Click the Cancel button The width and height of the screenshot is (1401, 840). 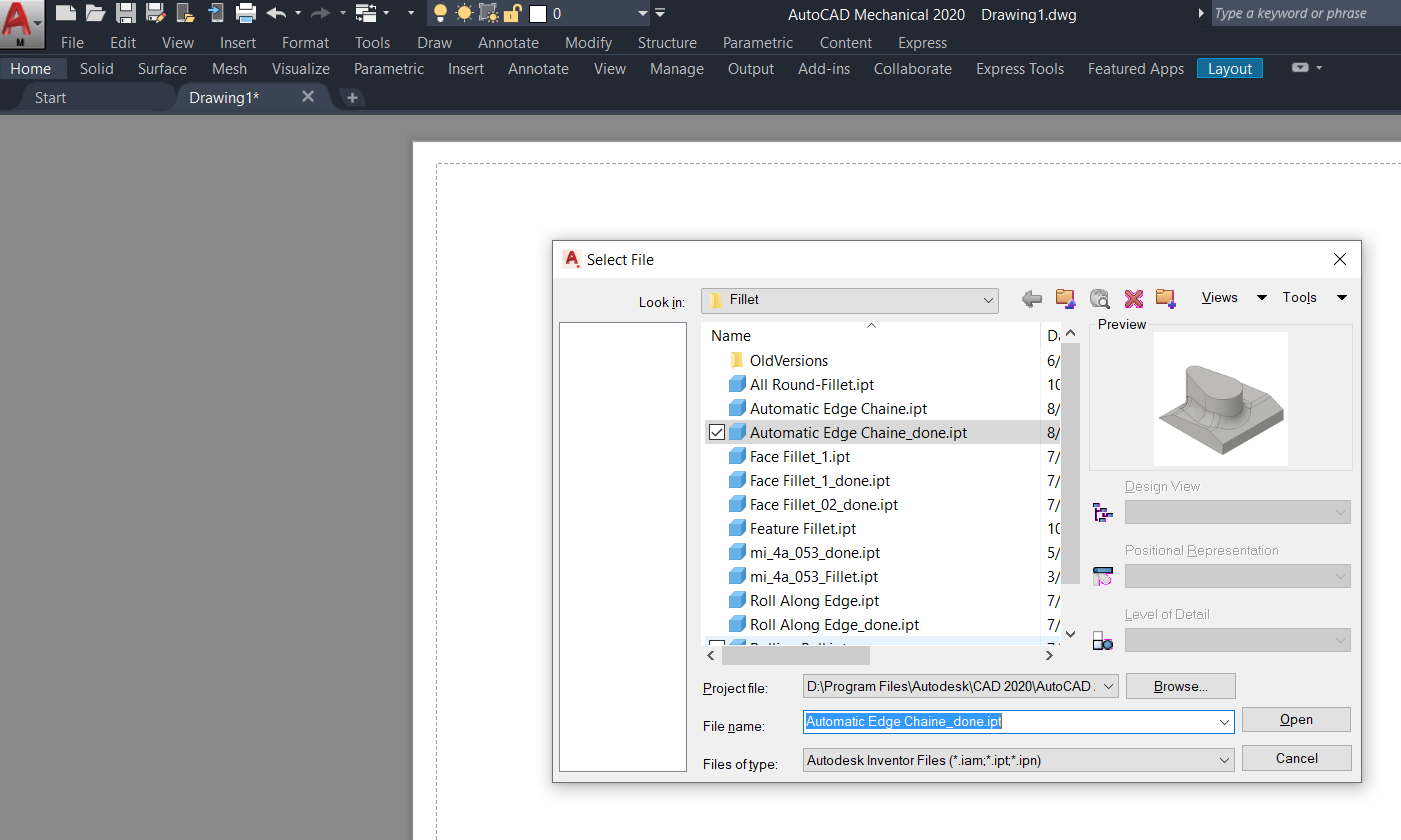pyautogui.click(x=1296, y=758)
